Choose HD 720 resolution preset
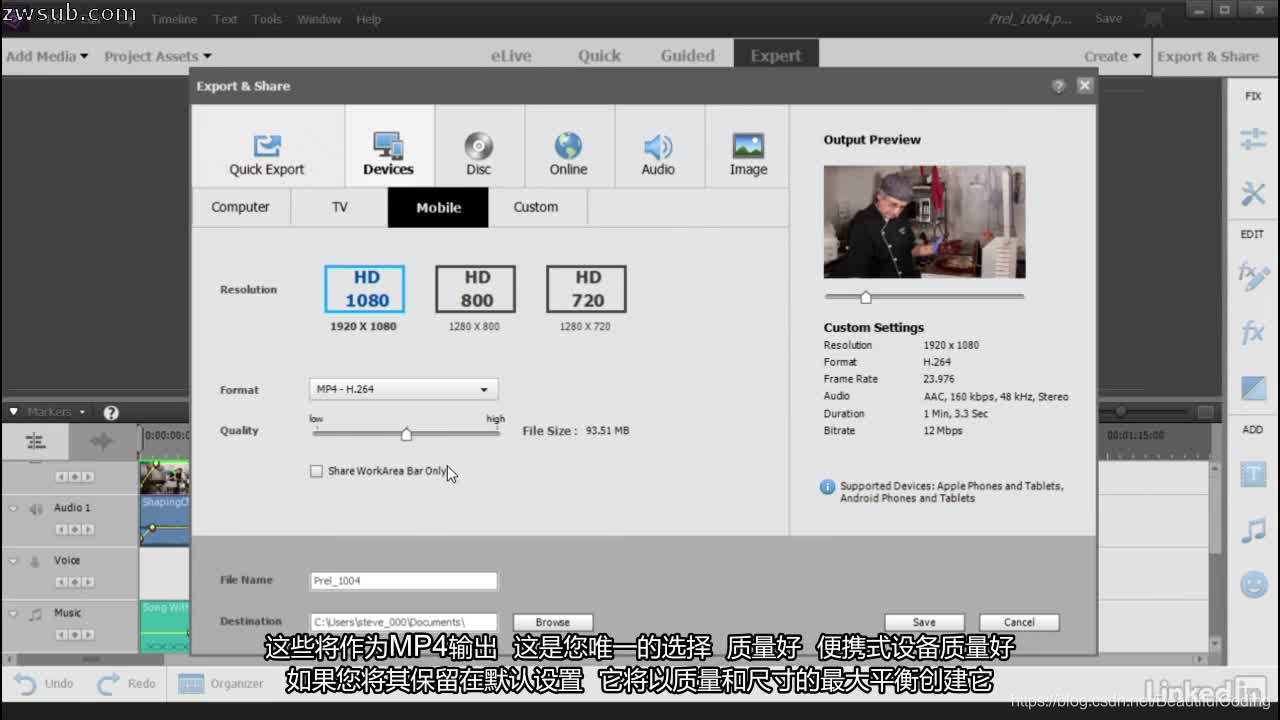Image resolution: width=1280 pixels, height=720 pixels. [x=586, y=289]
